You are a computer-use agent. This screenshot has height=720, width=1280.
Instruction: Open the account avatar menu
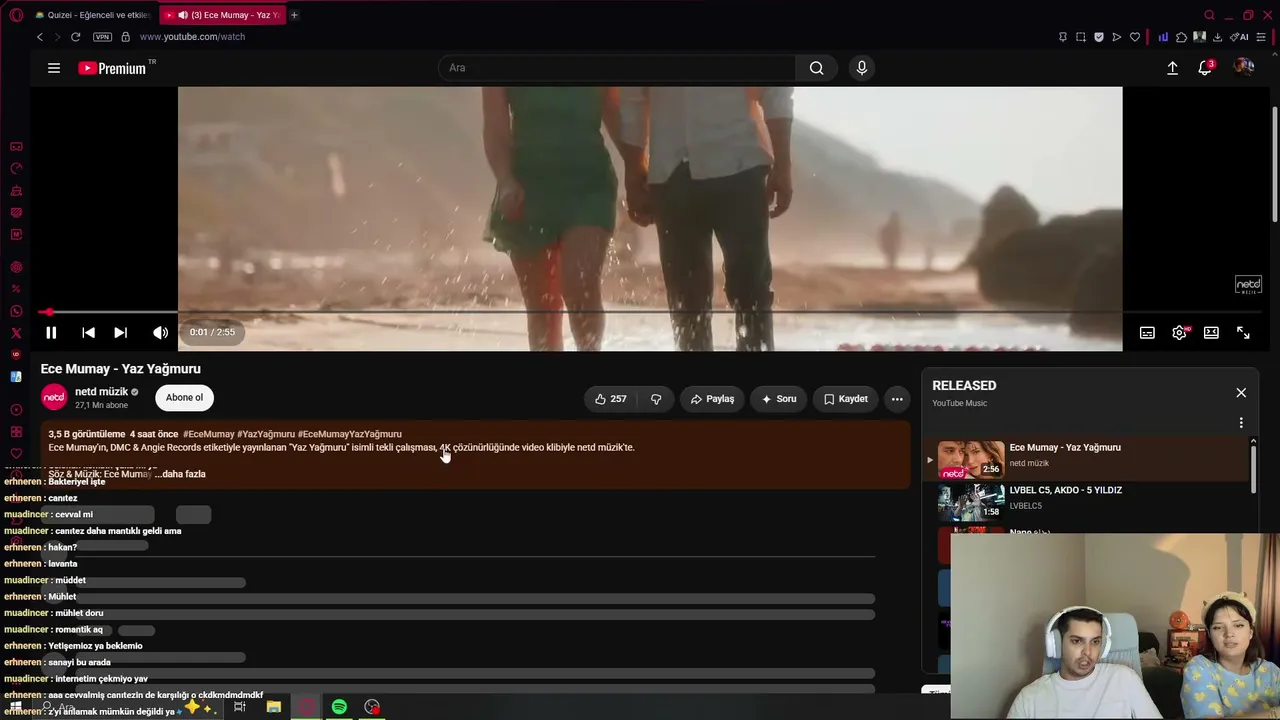[1244, 67]
